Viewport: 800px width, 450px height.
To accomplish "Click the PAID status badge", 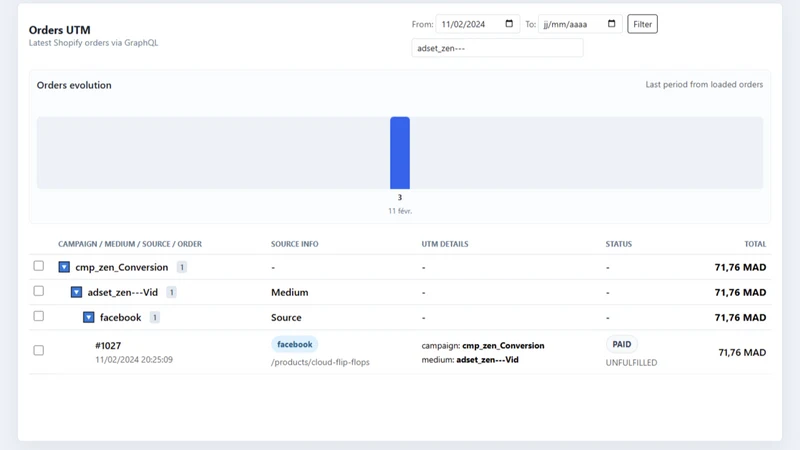I will coord(621,344).
